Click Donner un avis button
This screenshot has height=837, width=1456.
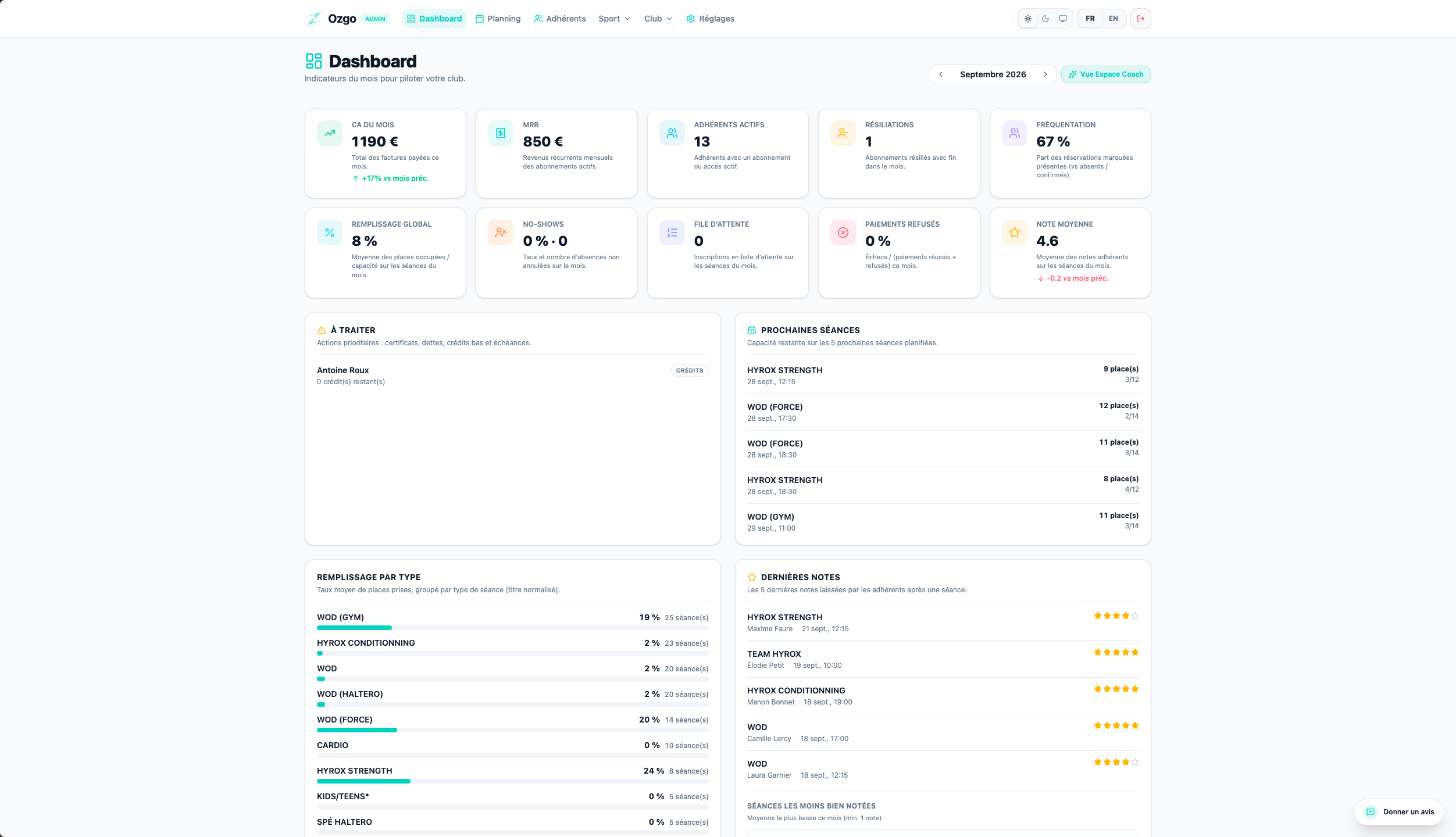click(x=1399, y=812)
